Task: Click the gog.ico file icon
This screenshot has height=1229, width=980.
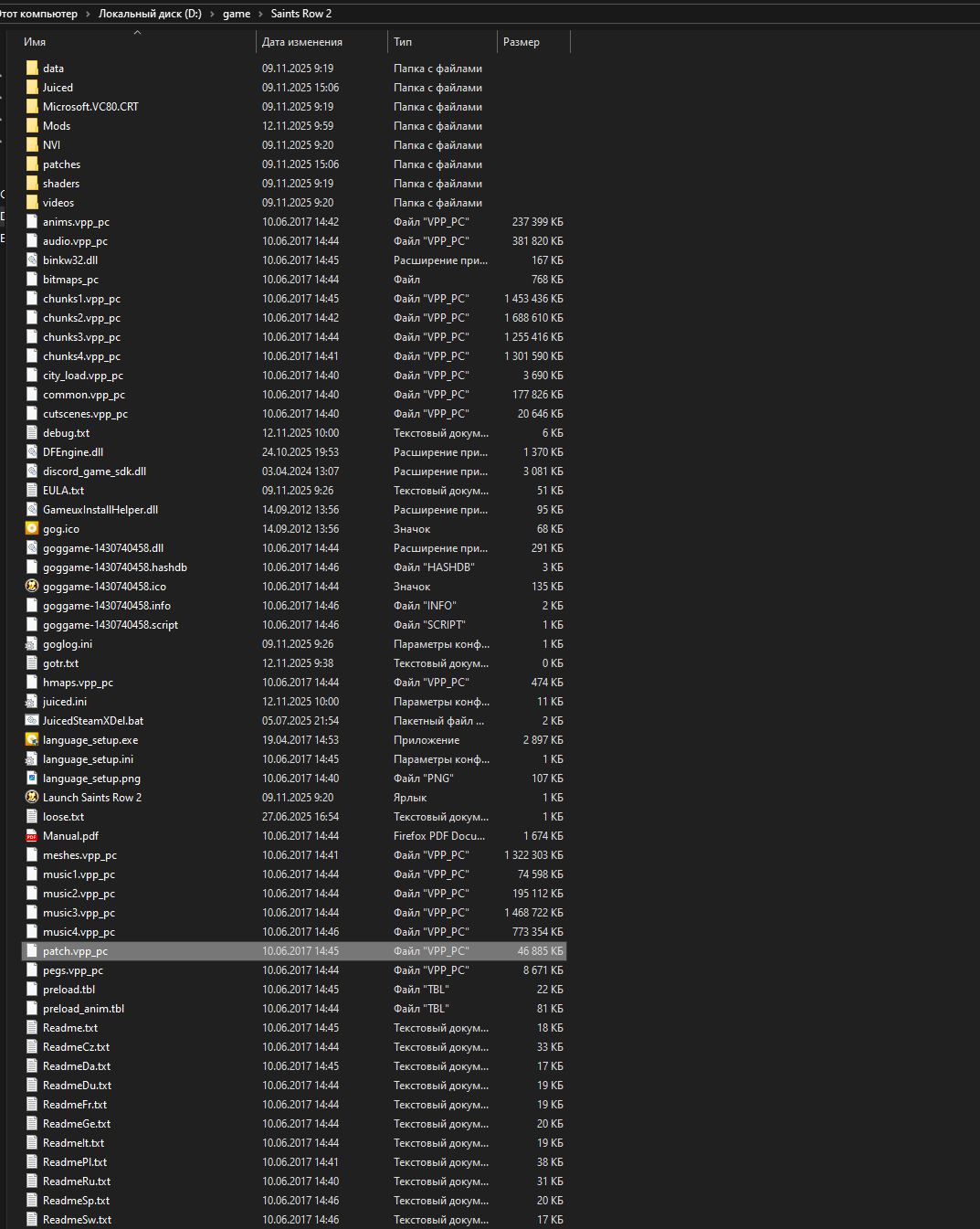Action: coord(32,529)
